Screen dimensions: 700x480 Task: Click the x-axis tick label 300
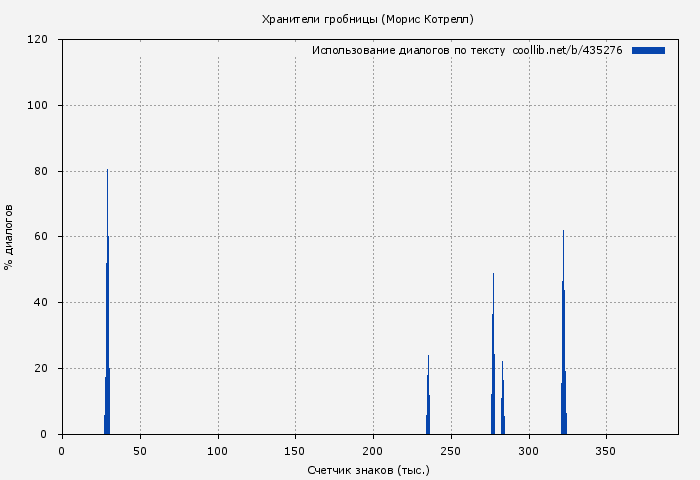528,451
